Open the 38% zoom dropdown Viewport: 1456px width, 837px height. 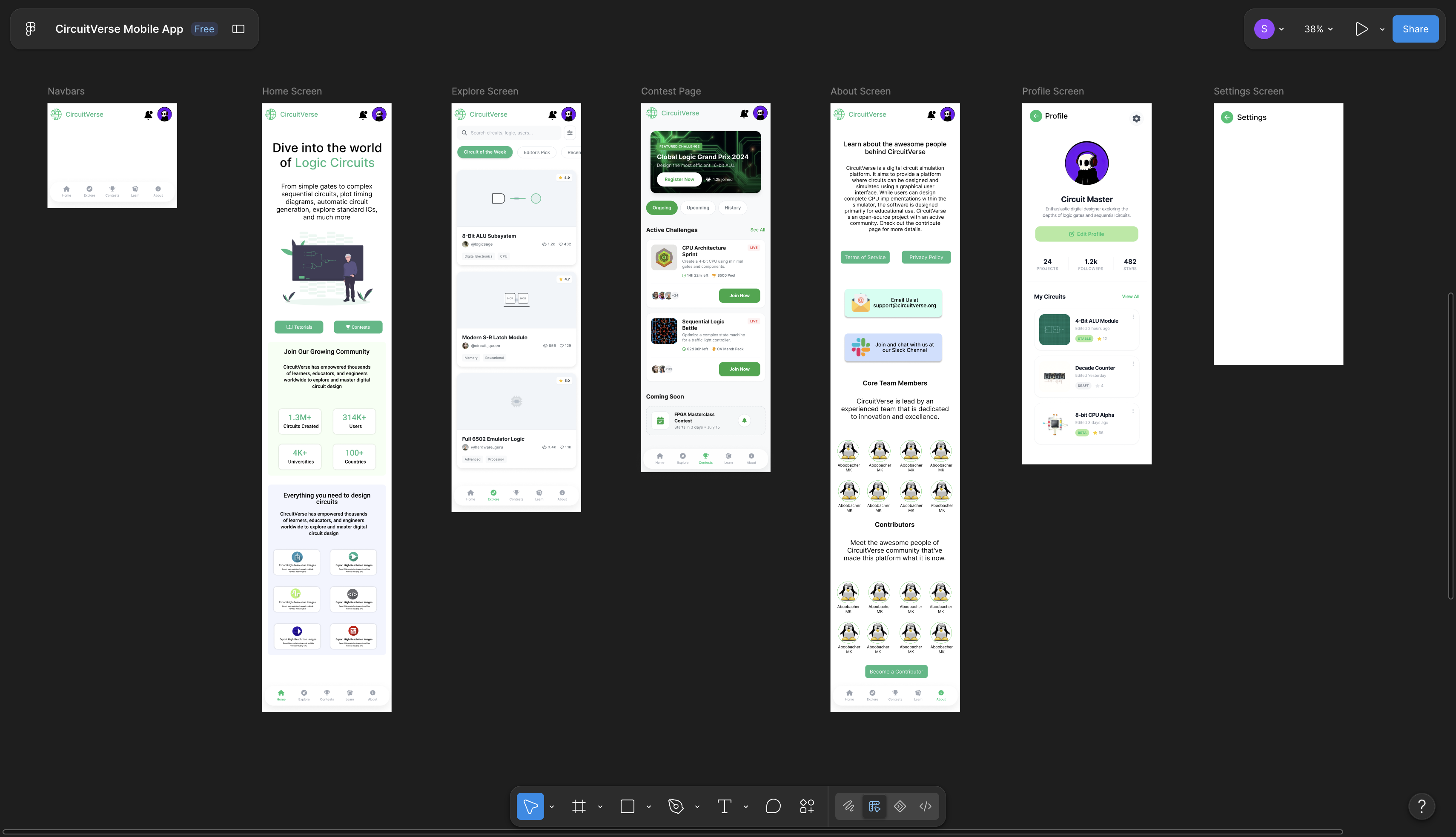(1318, 29)
